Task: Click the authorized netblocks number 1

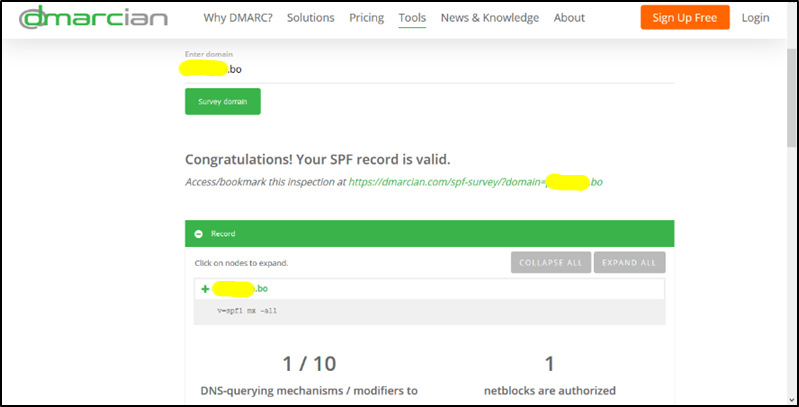Action: point(549,364)
